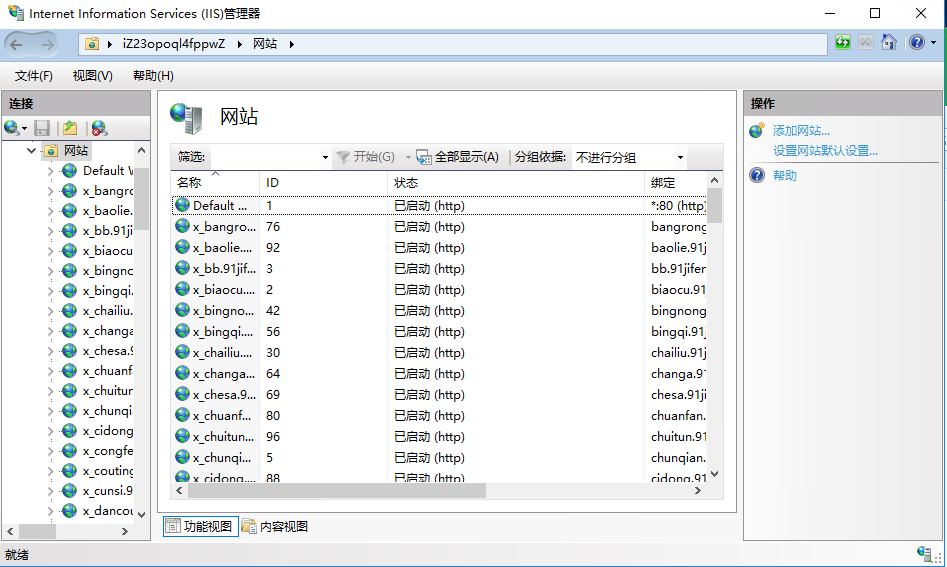Collapse the 网站 tree node

point(31,150)
